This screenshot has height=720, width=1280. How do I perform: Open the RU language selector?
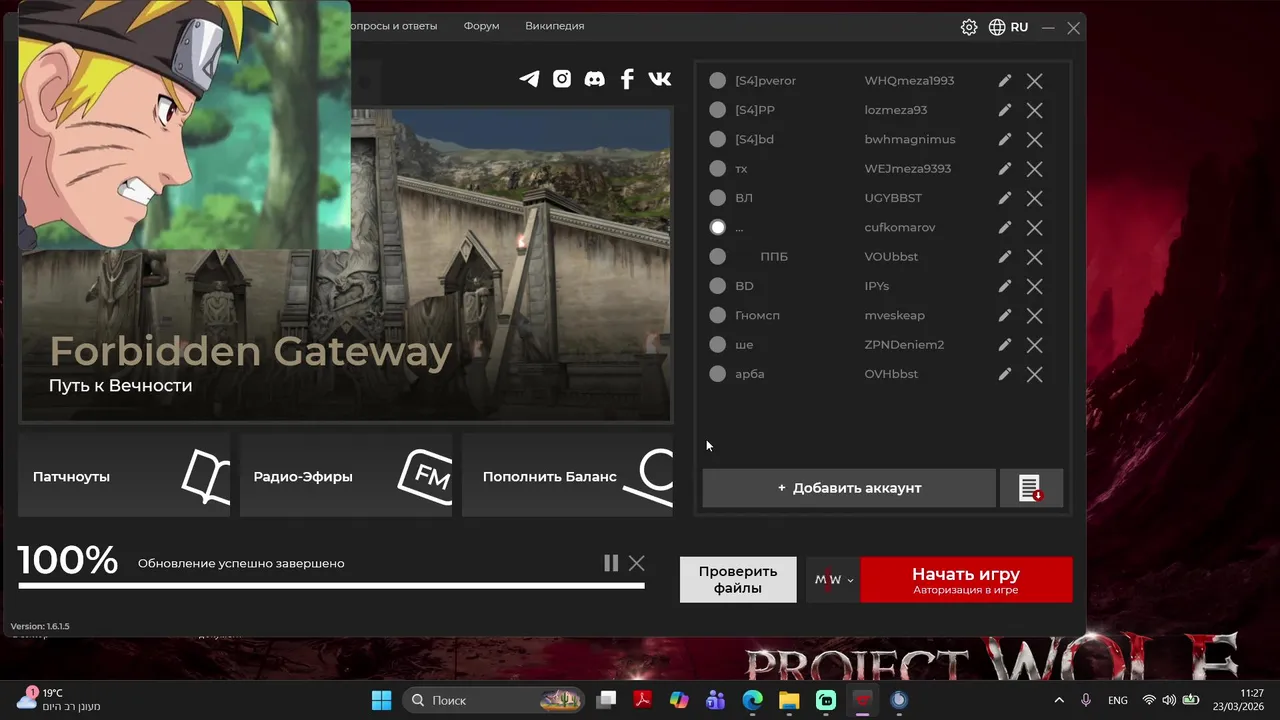click(1019, 27)
